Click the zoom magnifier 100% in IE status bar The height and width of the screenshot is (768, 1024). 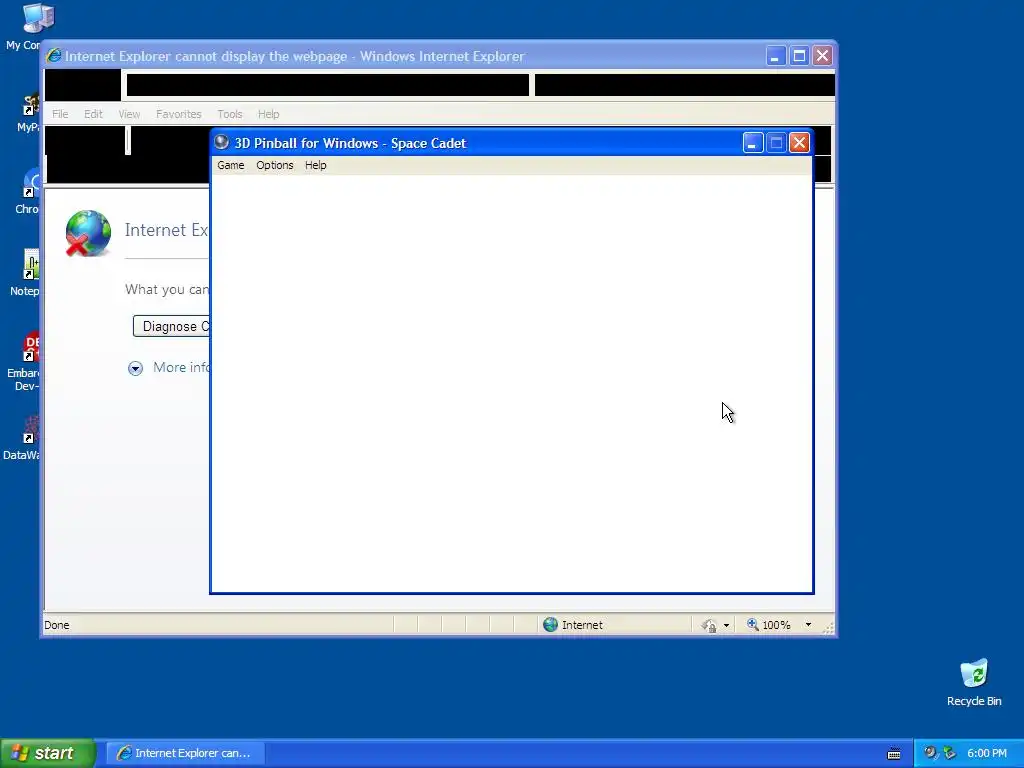pyautogui.click(x=769, y=625)
